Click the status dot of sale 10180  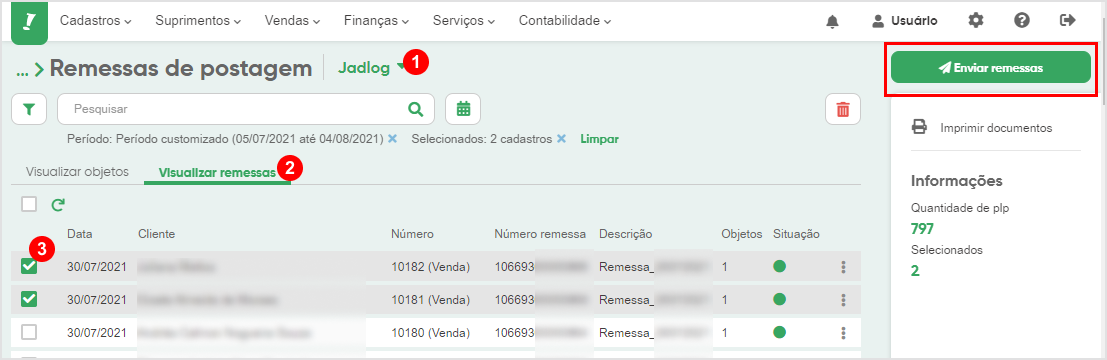[x=779, y=332]
